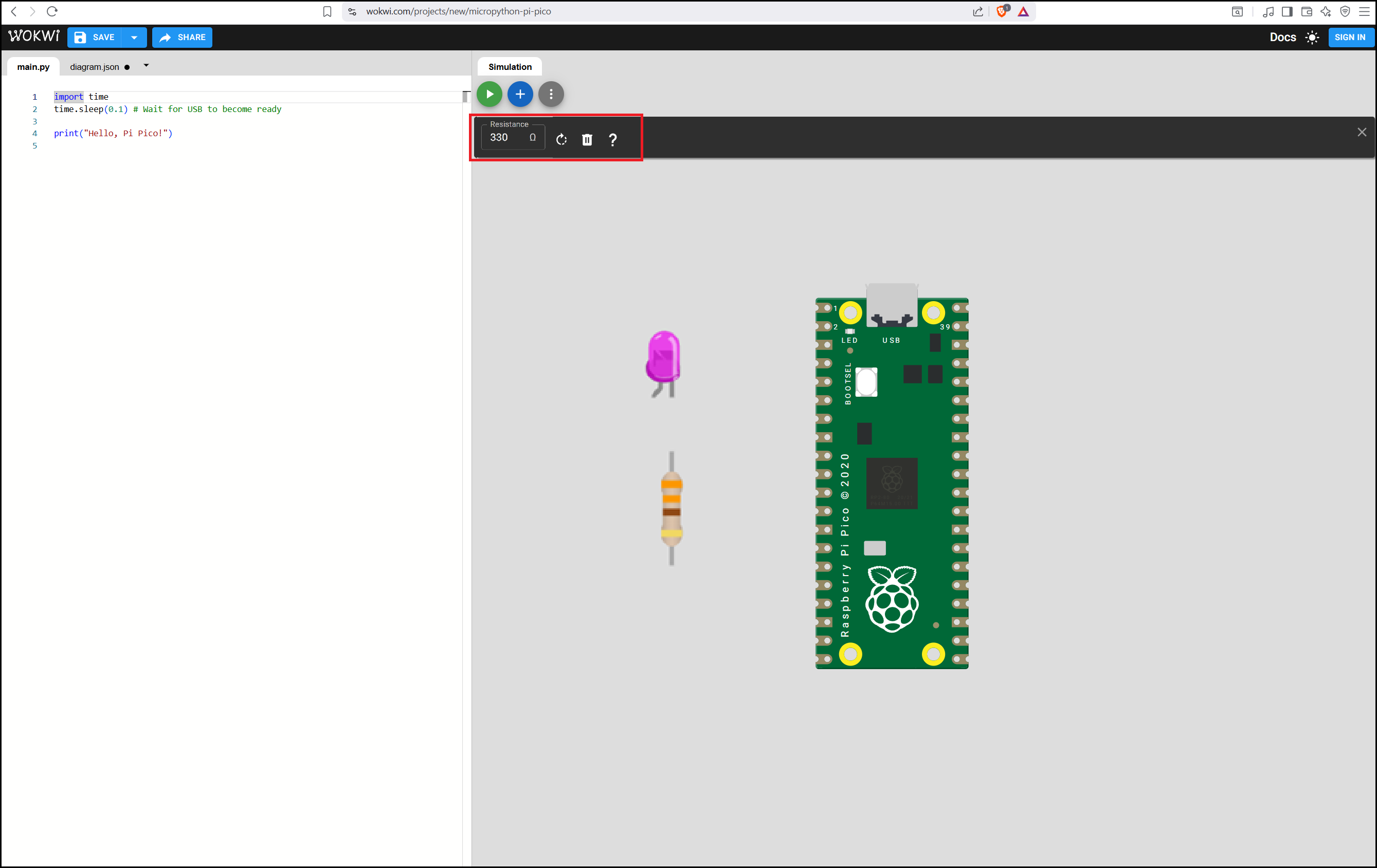Image resolution: width=1377 pixels, height=868 pixels.
Task: Select the Simulation tab
Action: point(510,67)
